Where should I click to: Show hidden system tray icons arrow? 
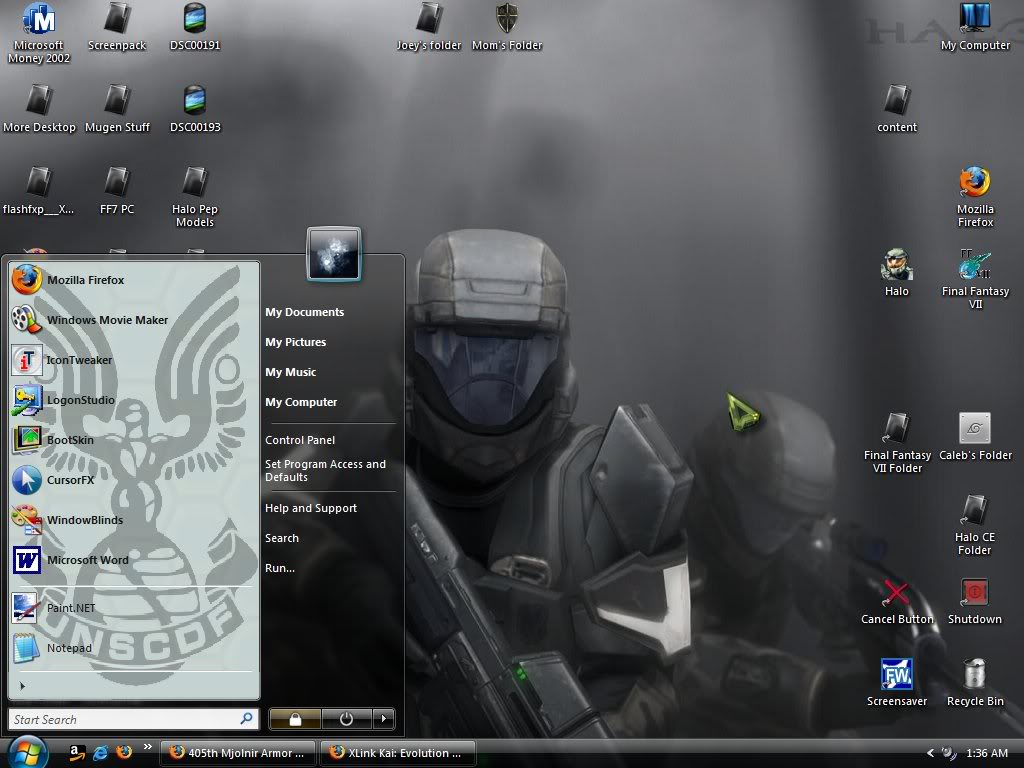coord(931,753)
